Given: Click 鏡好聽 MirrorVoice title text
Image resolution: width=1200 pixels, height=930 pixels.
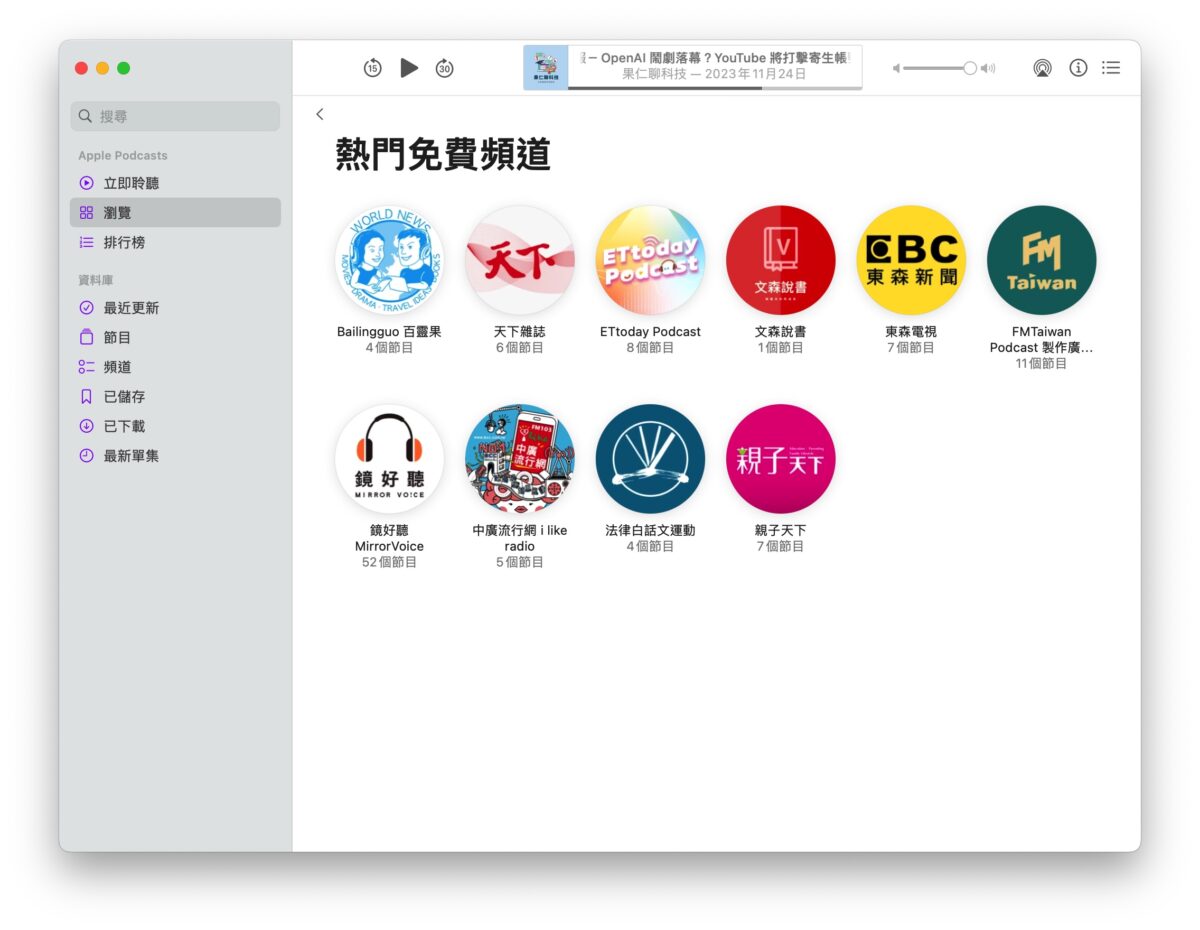Looking at the screenshot, I should pyautogui.click(x=389, y=538).
